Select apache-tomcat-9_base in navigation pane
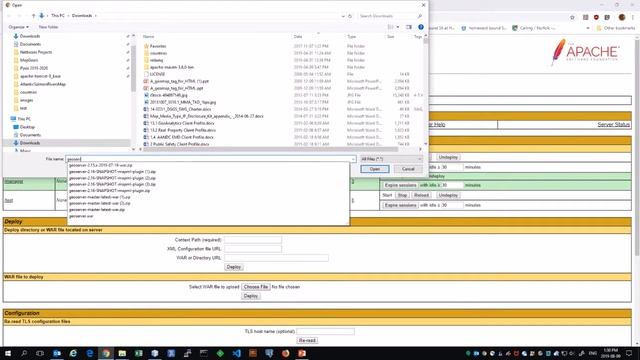Screen dimensions: 640x360 (40, 76)
